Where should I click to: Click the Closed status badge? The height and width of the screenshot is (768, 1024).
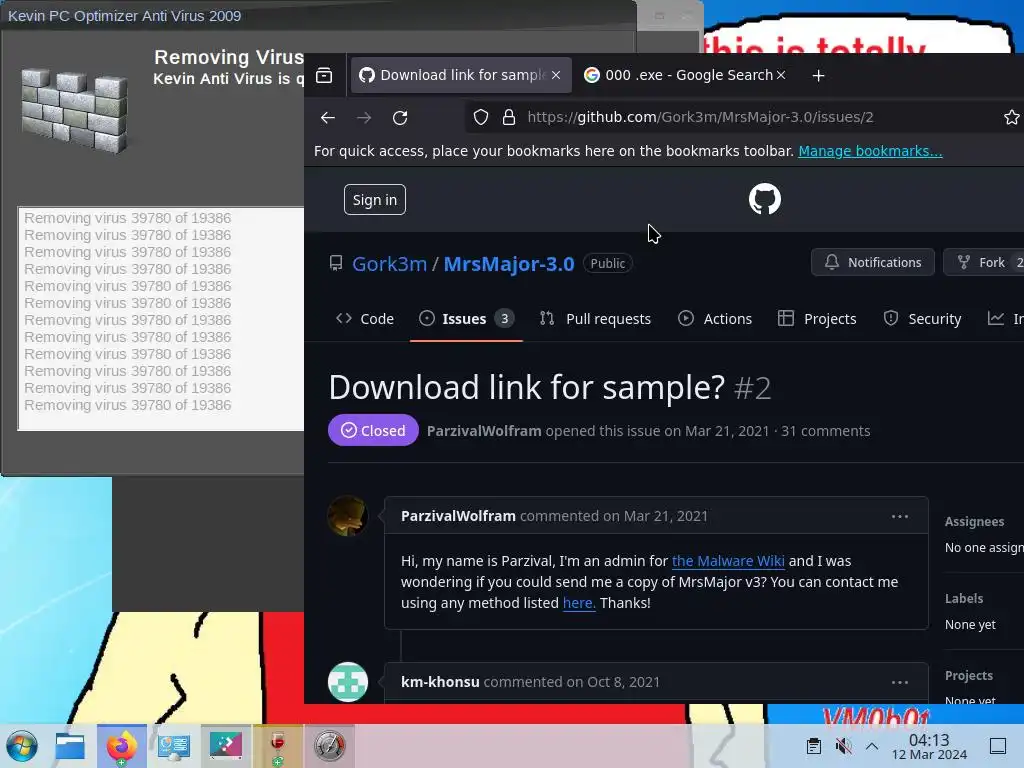pos(373,430)
